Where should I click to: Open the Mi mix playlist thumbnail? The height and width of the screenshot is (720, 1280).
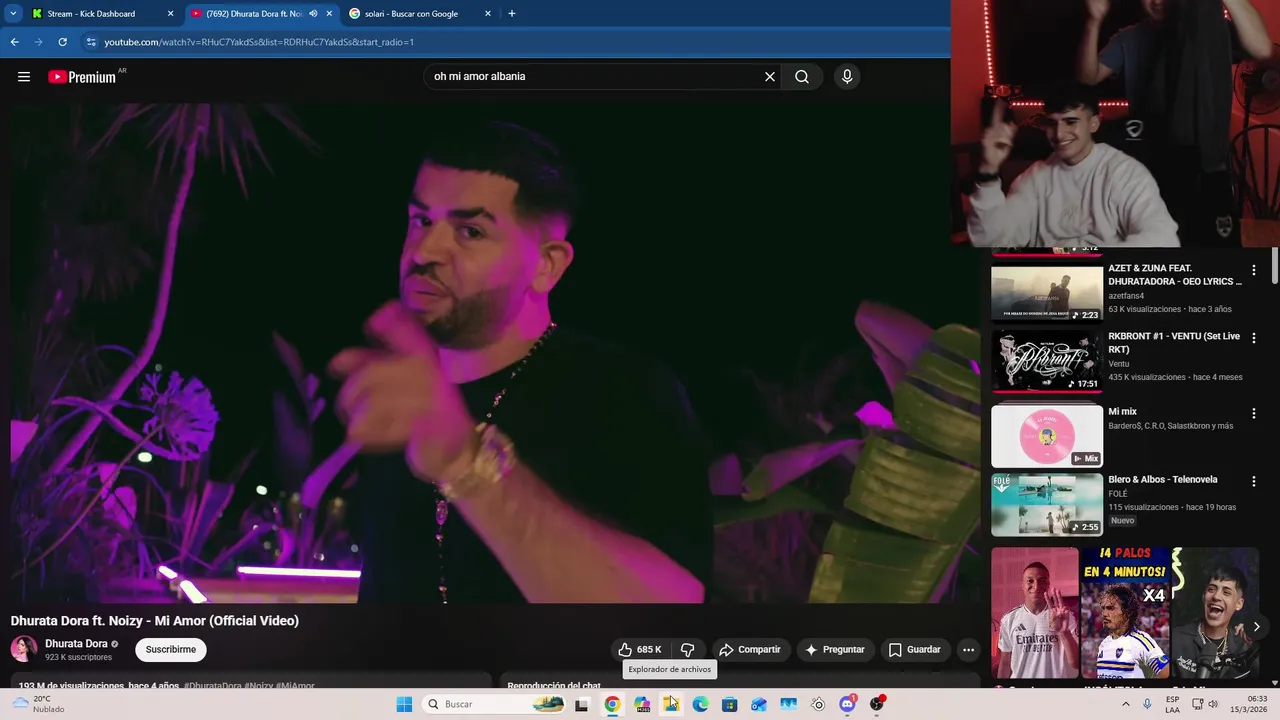tap(1047, 436)
